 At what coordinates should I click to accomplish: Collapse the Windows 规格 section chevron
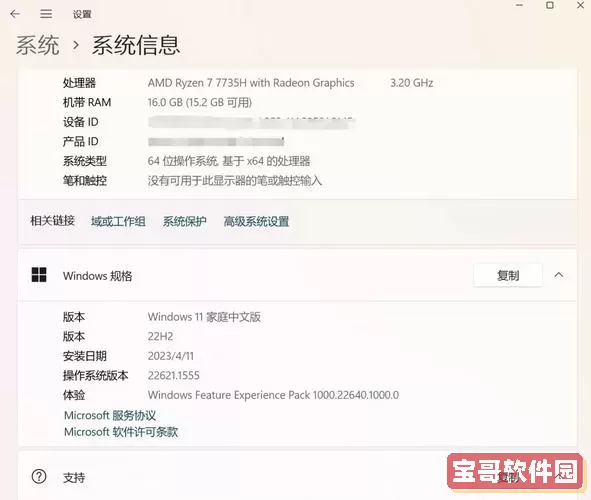[x=559, y=275]
